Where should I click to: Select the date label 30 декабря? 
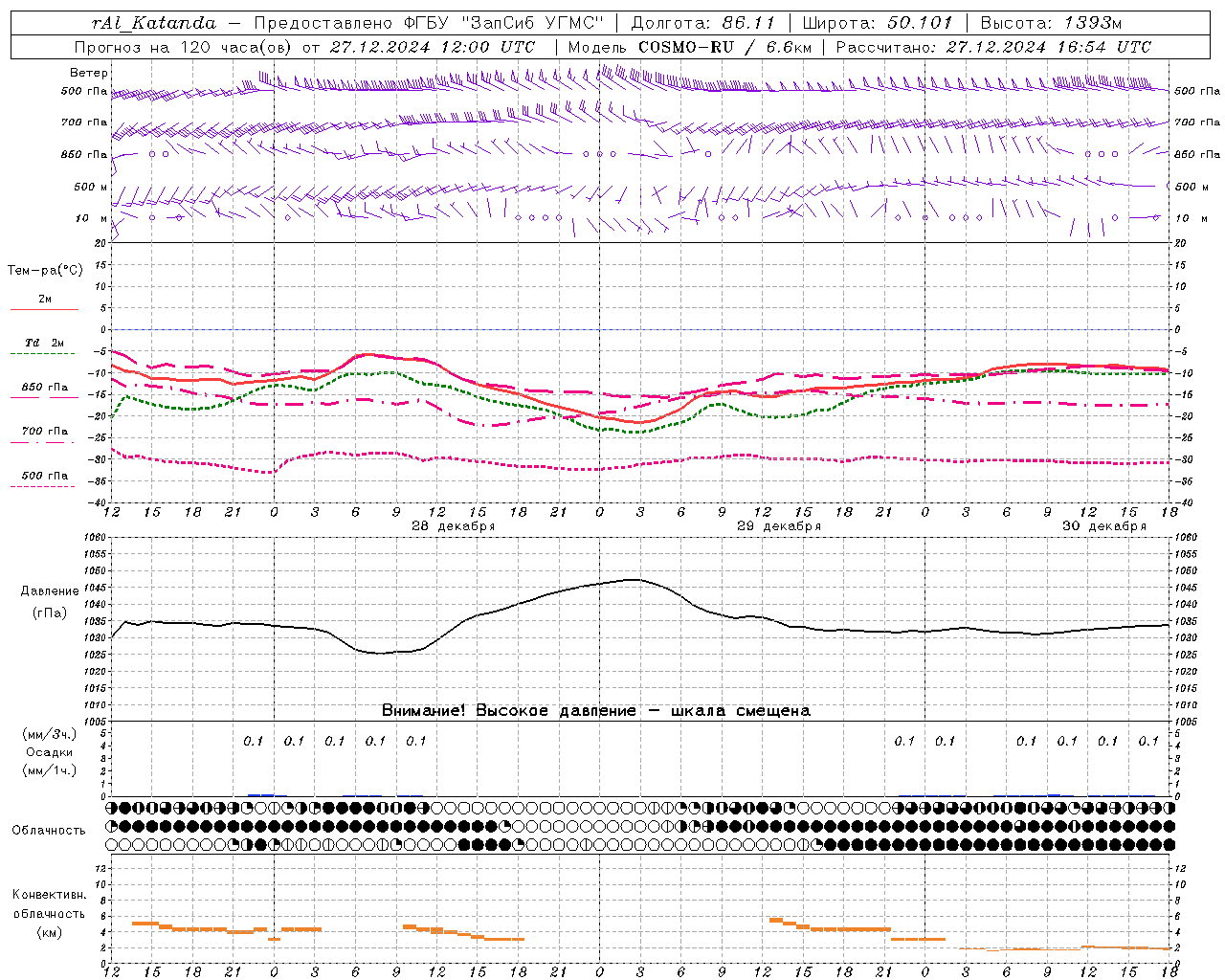(1103, 526)
